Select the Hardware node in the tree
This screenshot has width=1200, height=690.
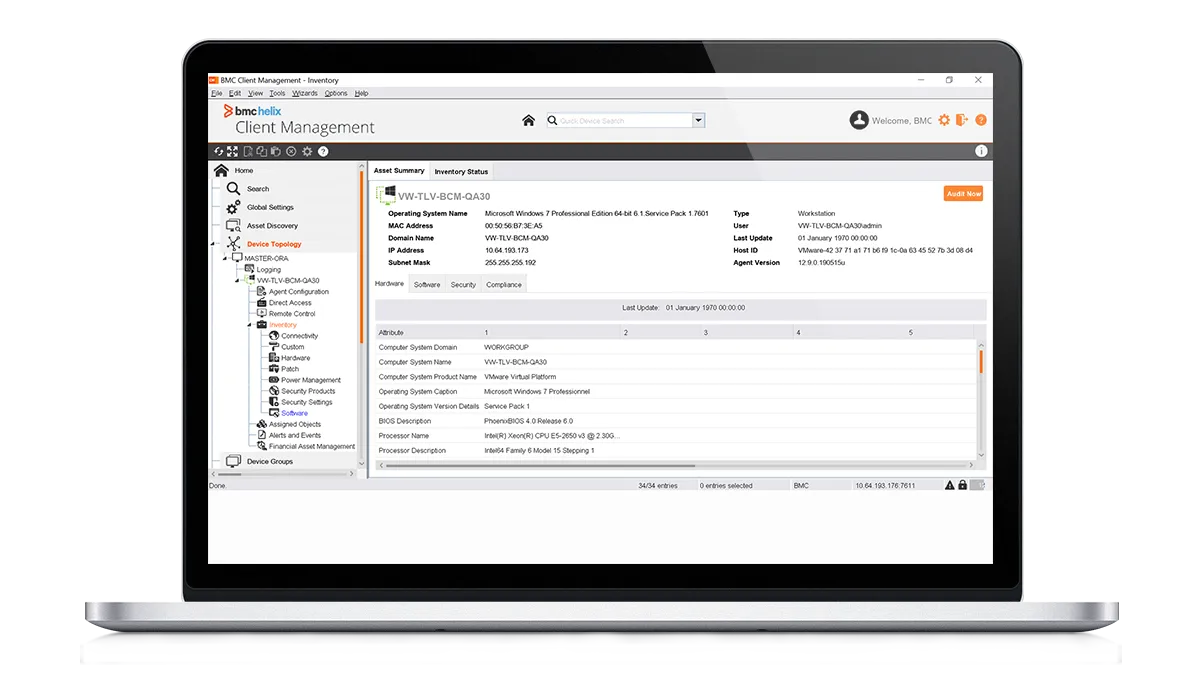tap(295, 358)
